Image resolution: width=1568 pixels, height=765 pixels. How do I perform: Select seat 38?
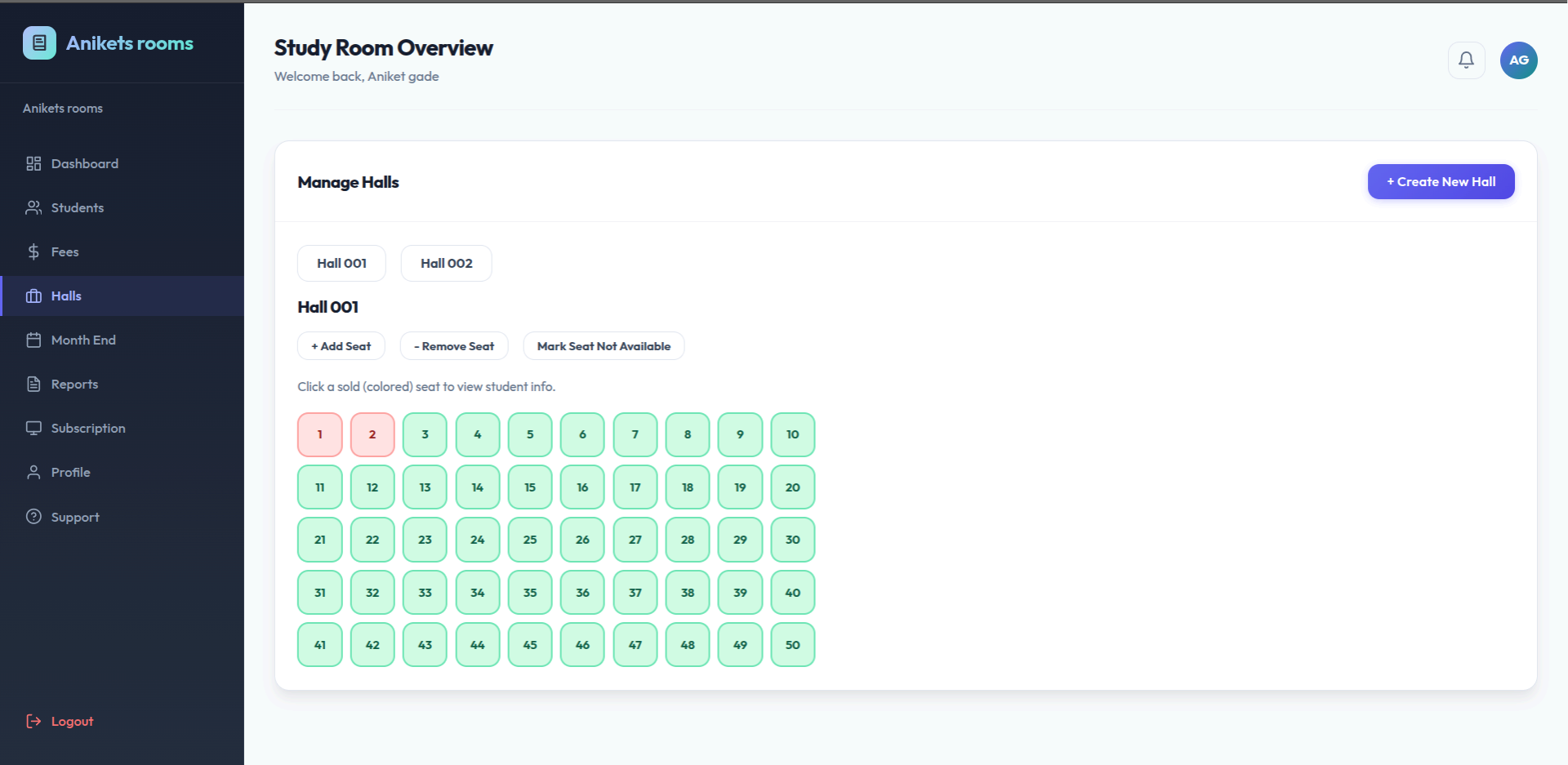click(688, 593)
